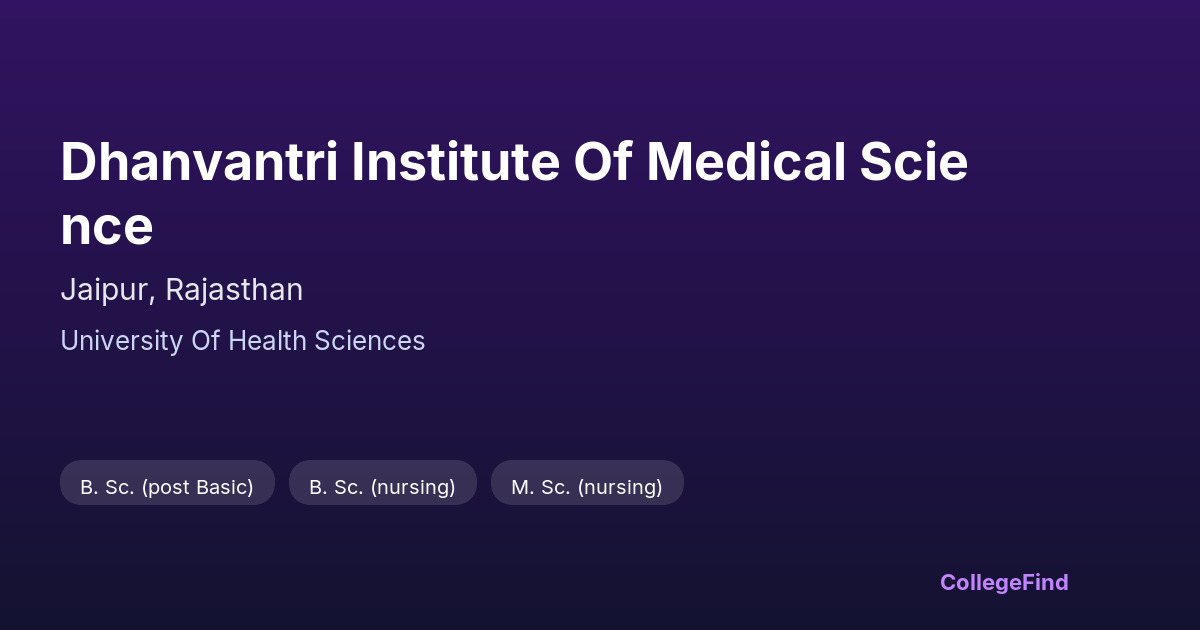Click the Dhanvantri Institute title heading
This screenshot has width=1200, height=630.
pos(514,163)
